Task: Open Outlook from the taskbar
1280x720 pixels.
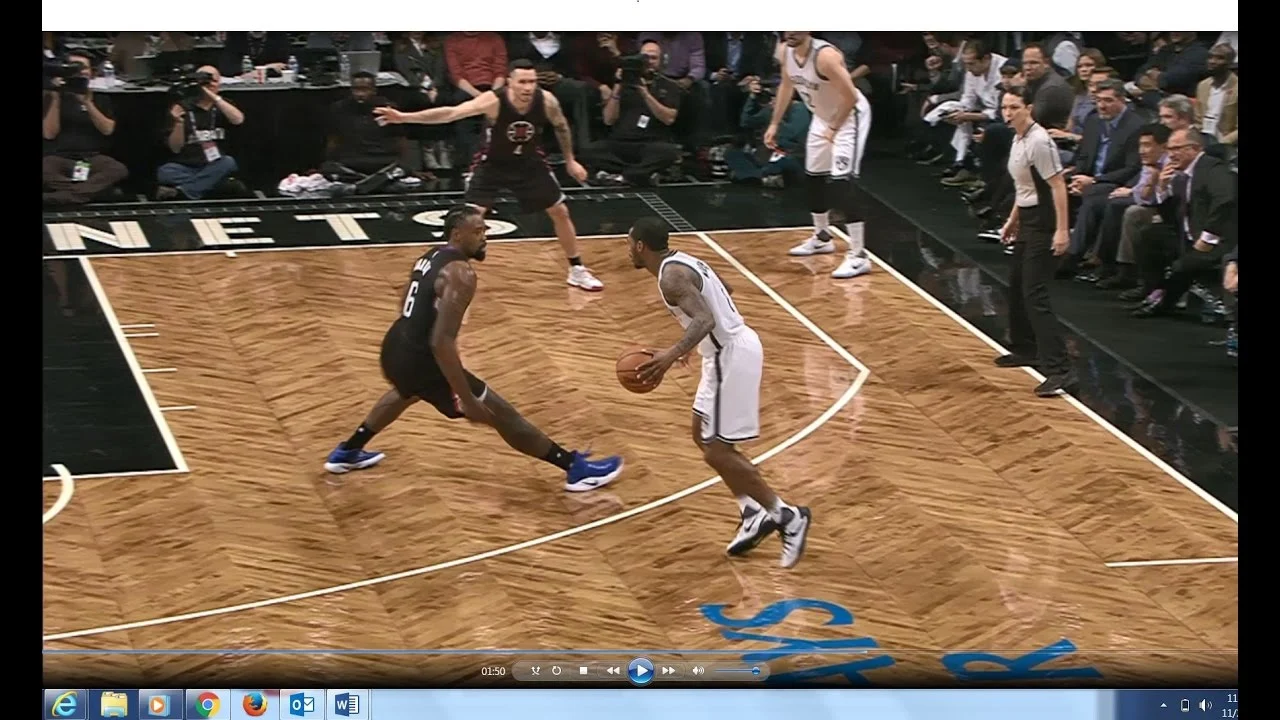Action: 301,705
